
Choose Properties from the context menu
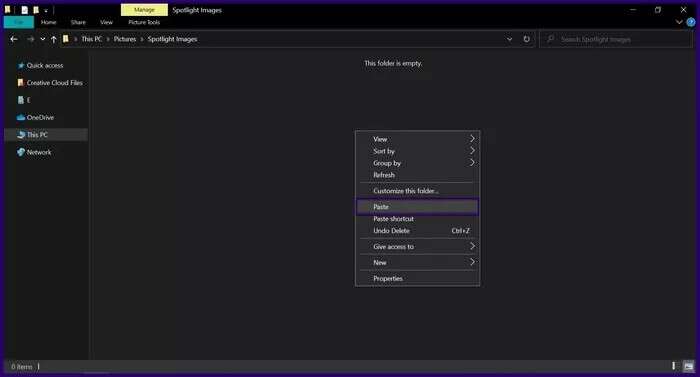tap(417, 278)
